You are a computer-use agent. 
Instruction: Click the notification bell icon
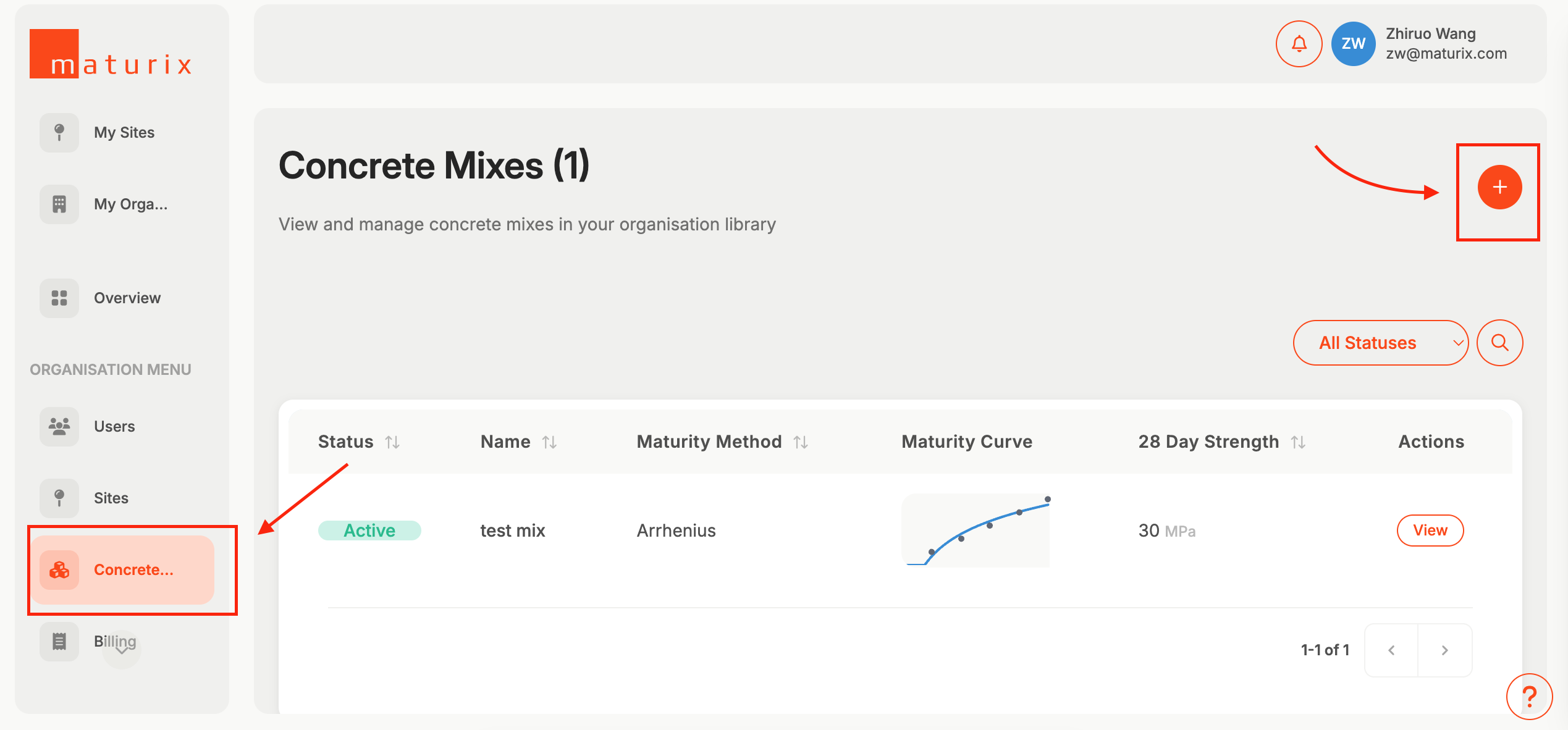coord(1299,44)
